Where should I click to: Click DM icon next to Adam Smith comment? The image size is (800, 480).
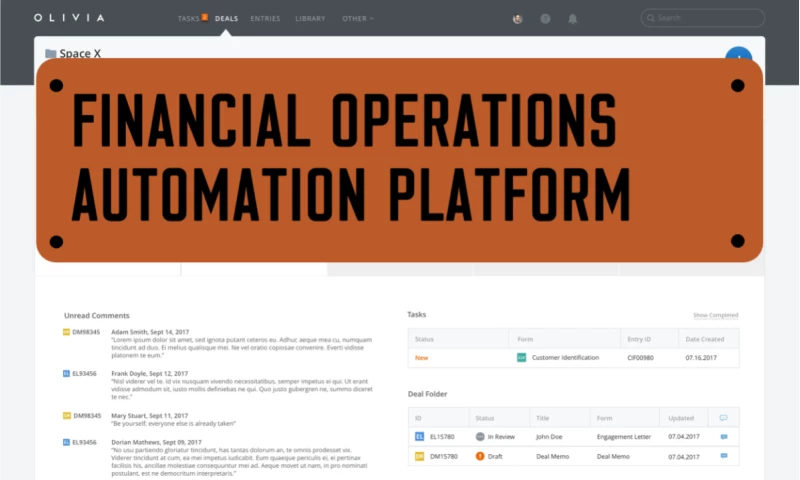[66, 332]
